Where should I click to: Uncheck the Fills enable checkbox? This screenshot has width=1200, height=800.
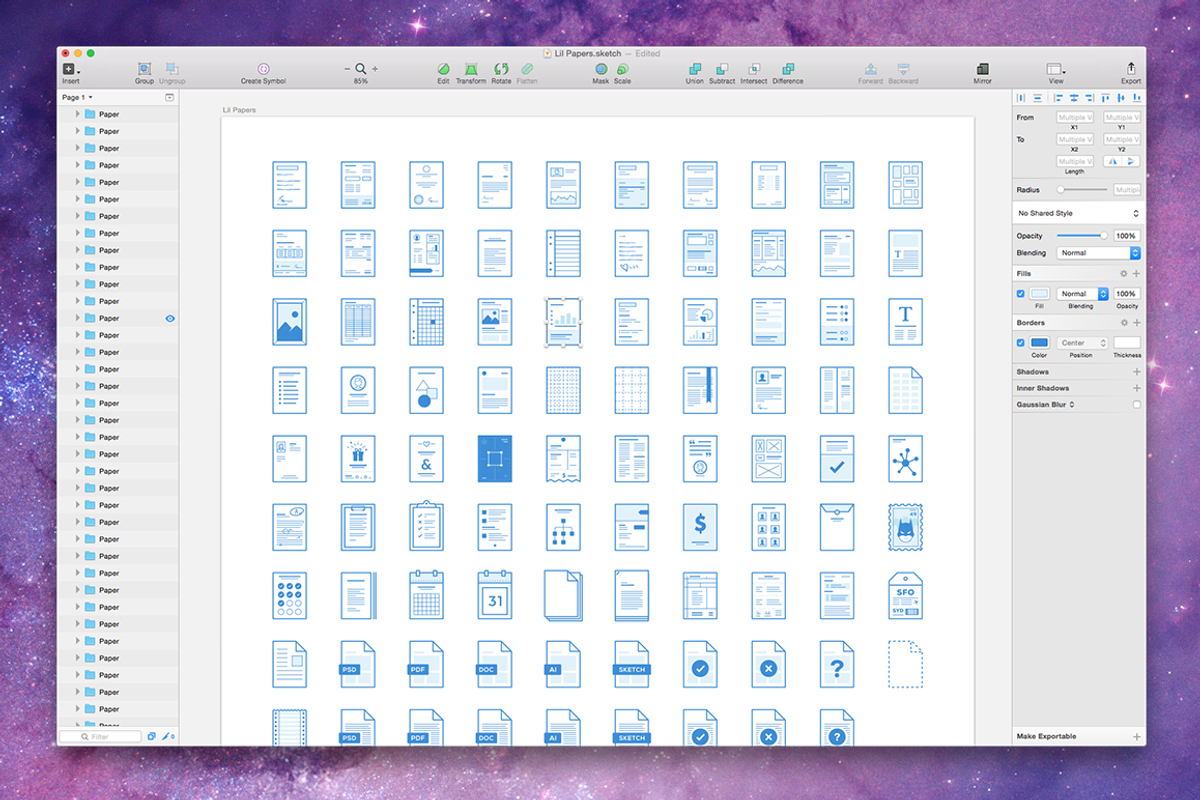(1021, 294)
